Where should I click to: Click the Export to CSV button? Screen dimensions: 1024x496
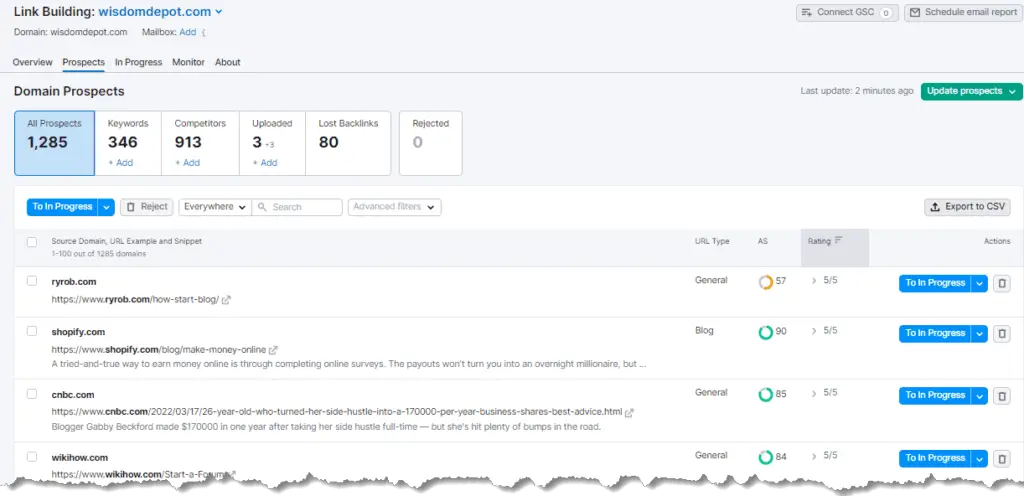pyautogui.click(x=968, y=207)
